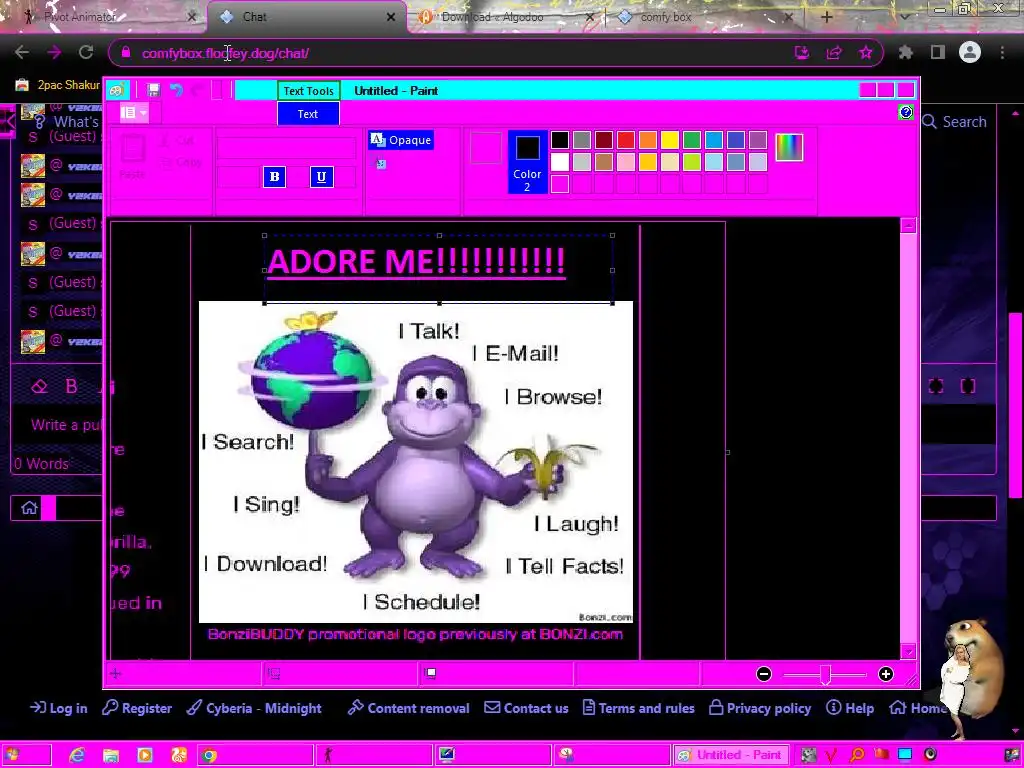Open Paint Help question mark icon
Viewport: 1024px width, 768px height.
906,112
